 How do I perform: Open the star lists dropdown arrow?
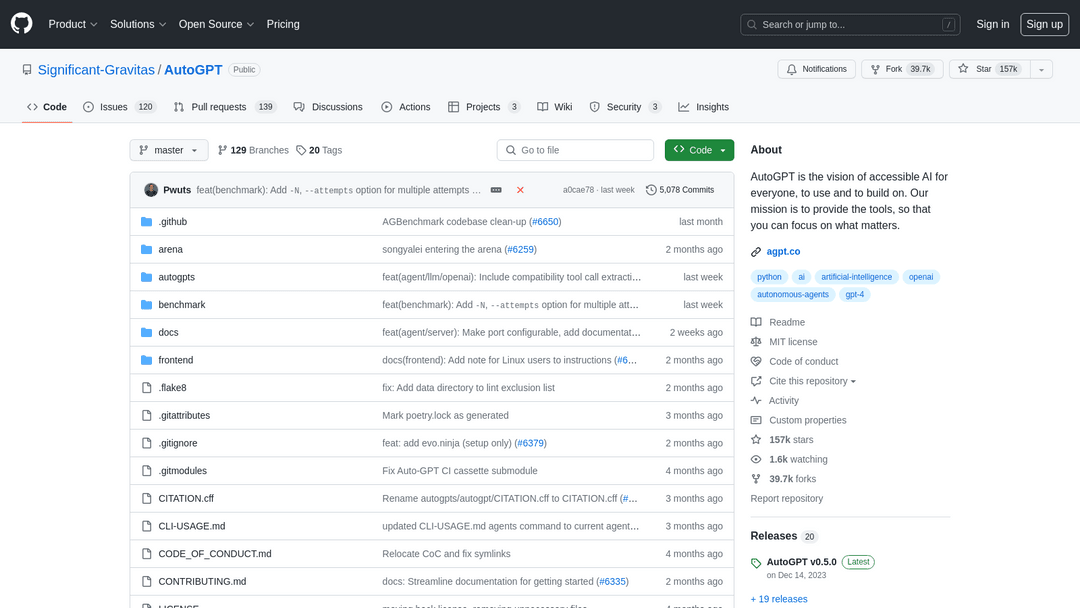1042,69
